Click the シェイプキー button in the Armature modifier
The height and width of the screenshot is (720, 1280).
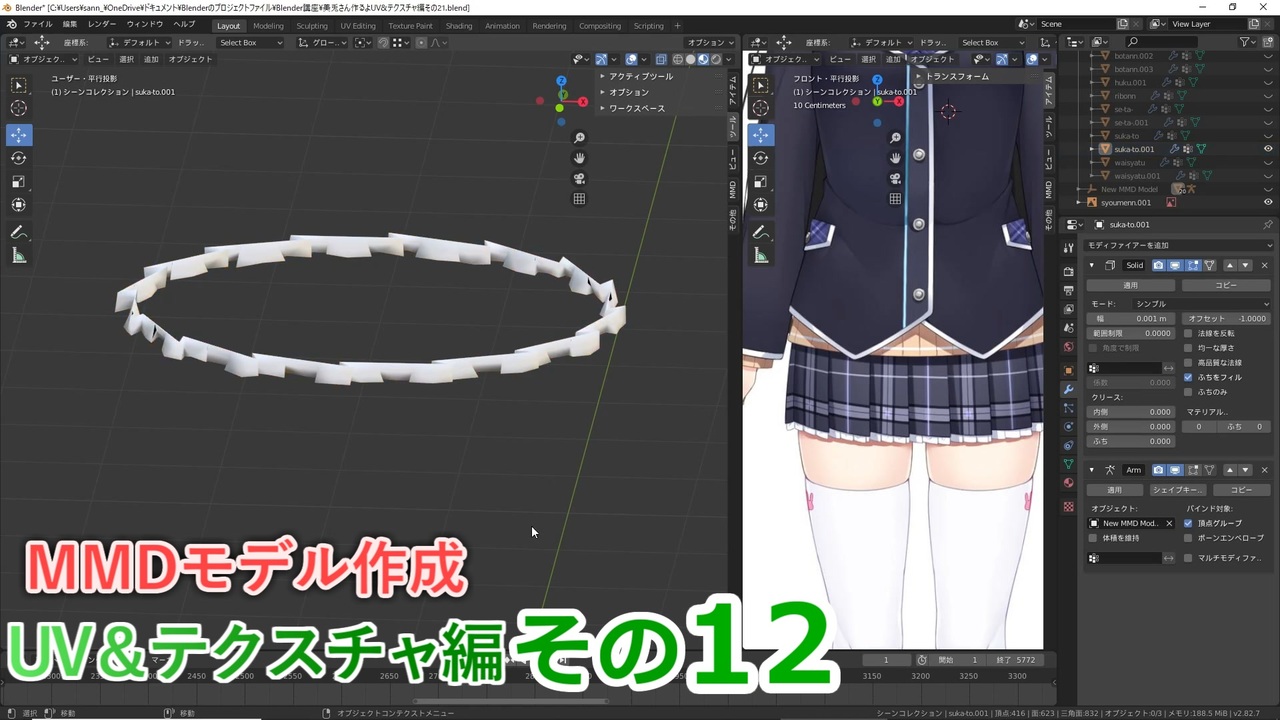click(x=1178, y=490)
